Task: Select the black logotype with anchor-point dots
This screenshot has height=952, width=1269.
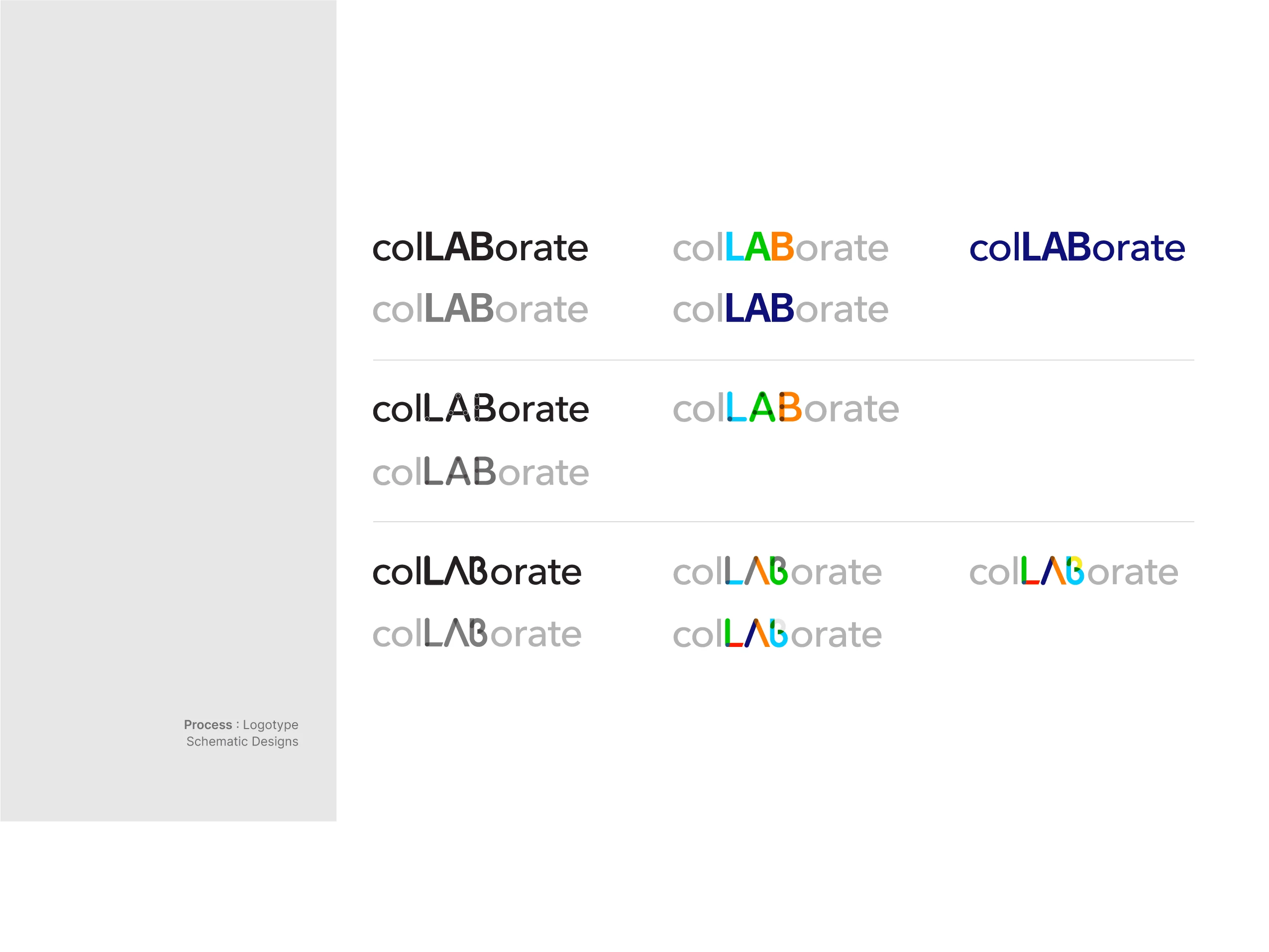Action: tap(481, 408)
